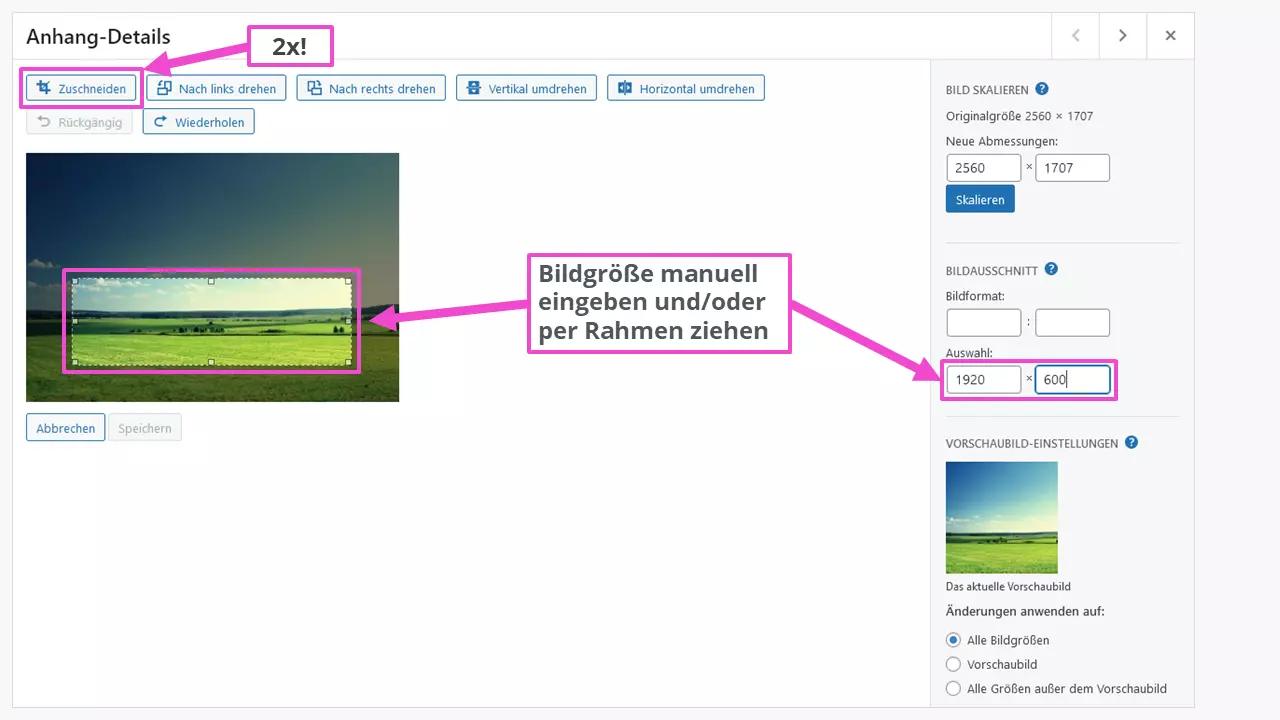1280x720 pixels.
Task: Choose the Vorschaubild option
Action: tap(953, 664)
